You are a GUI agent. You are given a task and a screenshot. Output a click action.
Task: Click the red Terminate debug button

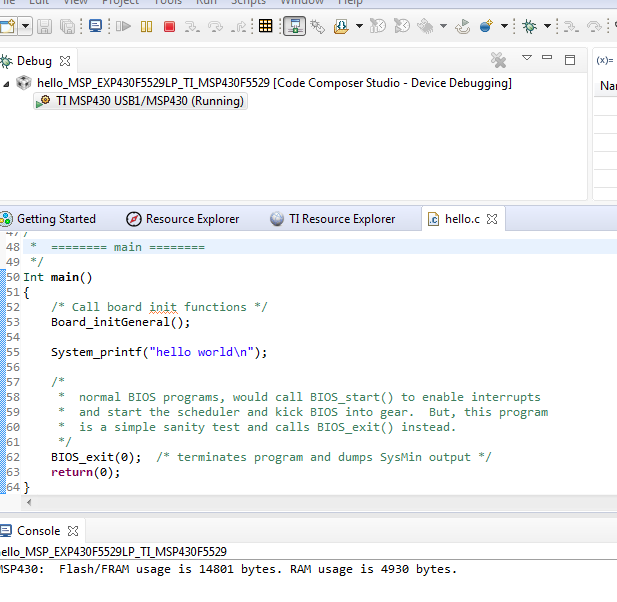[x=169, y=26]
